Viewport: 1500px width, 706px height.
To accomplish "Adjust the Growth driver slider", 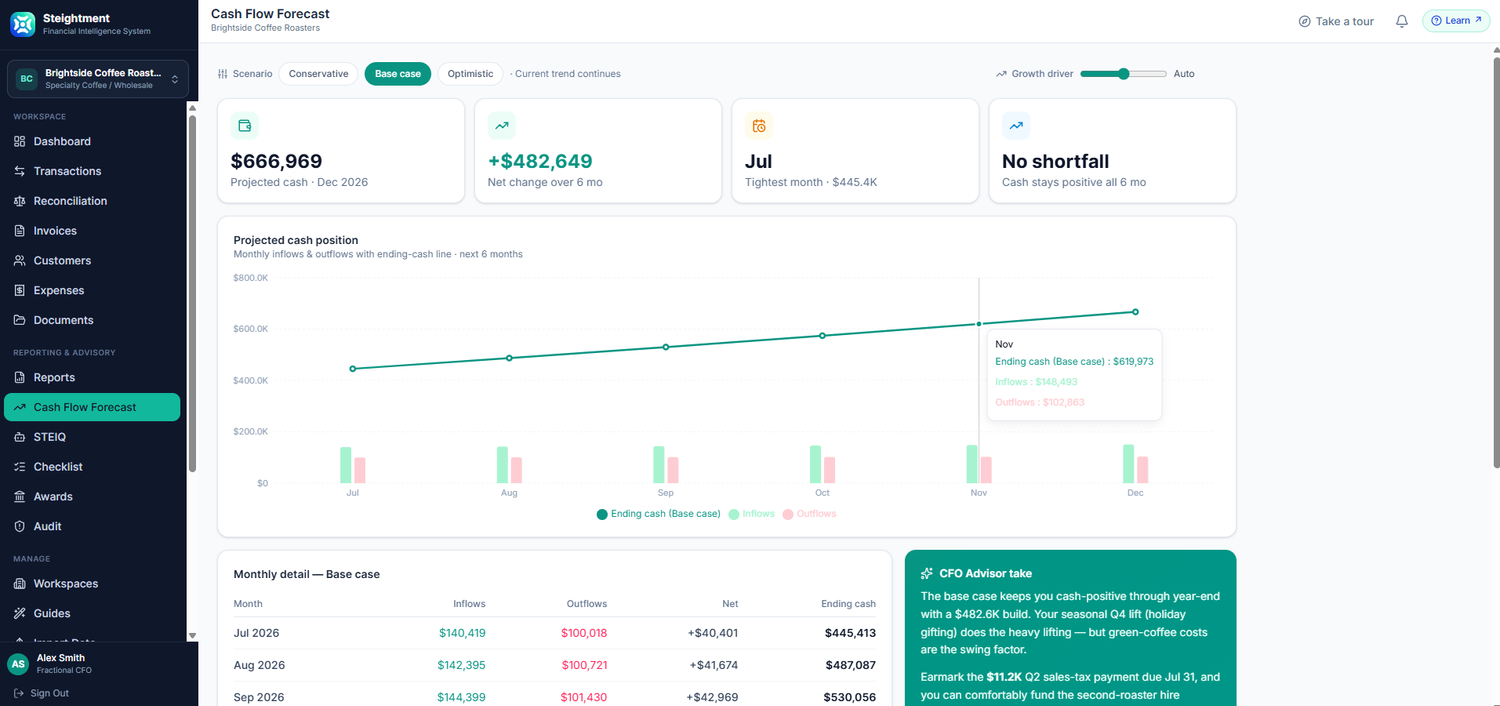I will [x=1123, y=74].
